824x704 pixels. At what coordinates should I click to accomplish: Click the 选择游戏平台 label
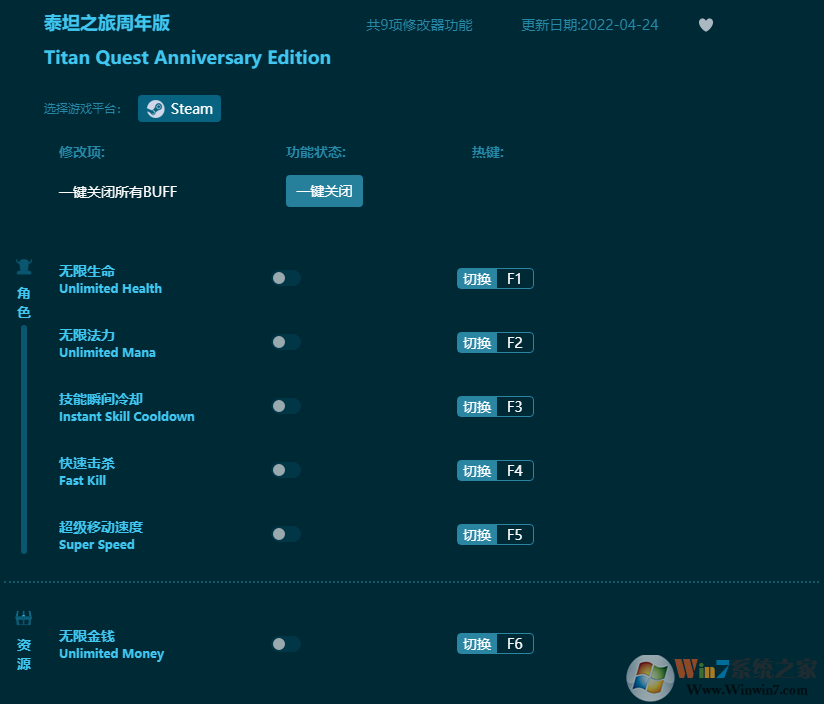83,109
